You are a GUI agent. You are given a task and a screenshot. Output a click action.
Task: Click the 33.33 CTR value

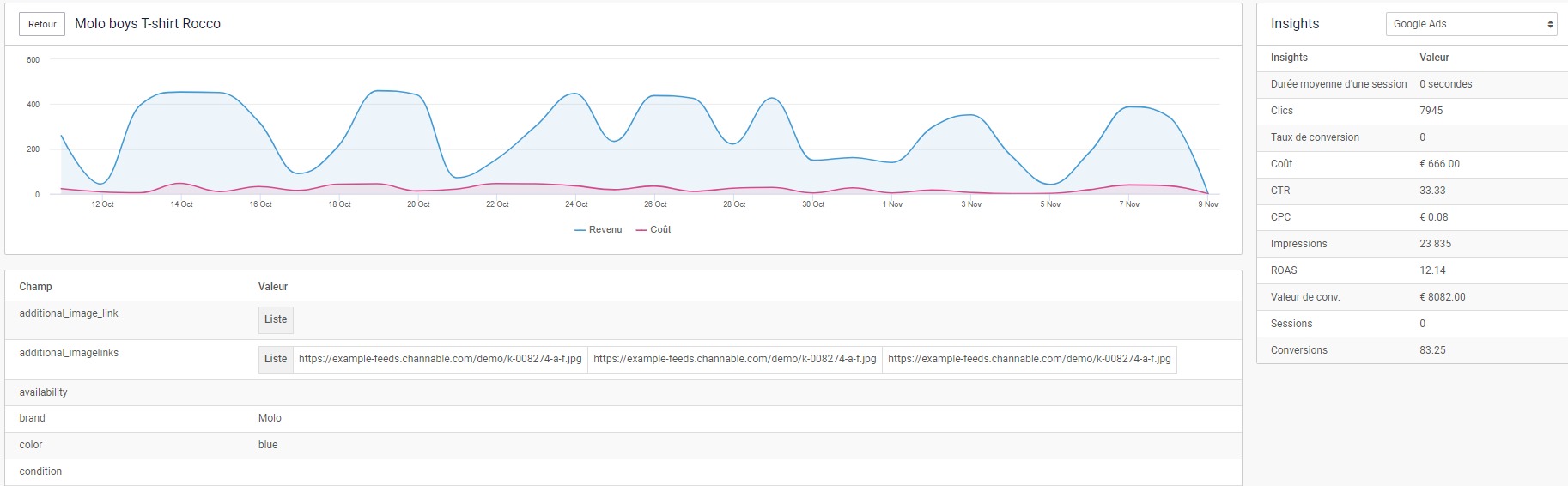pyautogui.click(x=1432, y=191)
